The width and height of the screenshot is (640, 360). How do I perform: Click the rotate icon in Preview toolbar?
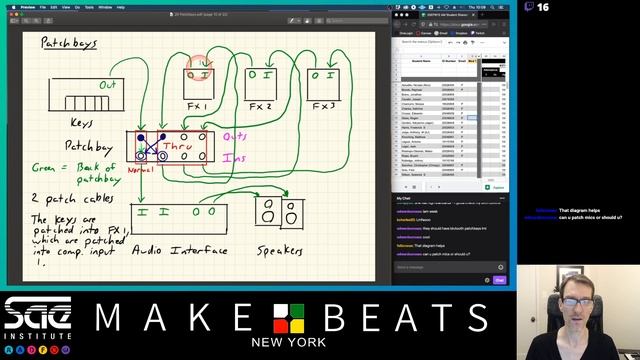[x=307, y=20]
